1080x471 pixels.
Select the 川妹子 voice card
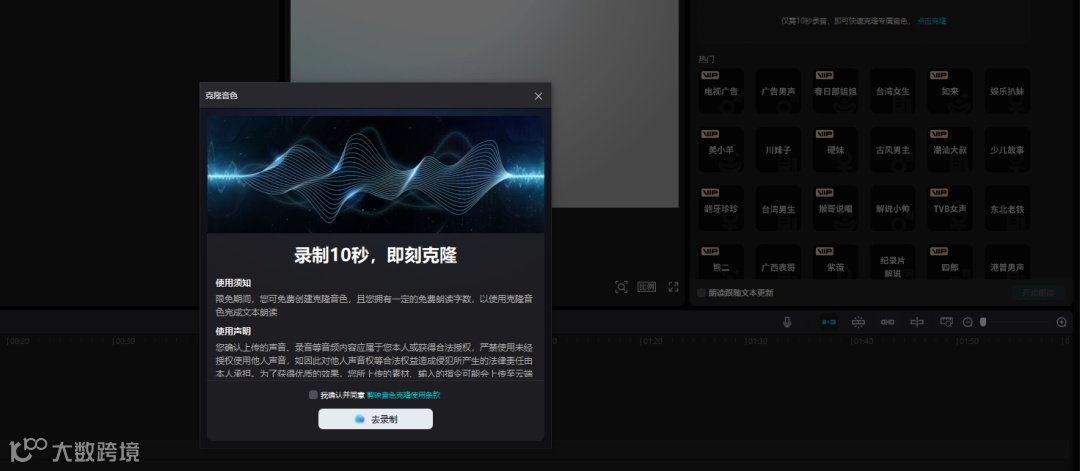(778, 150)
